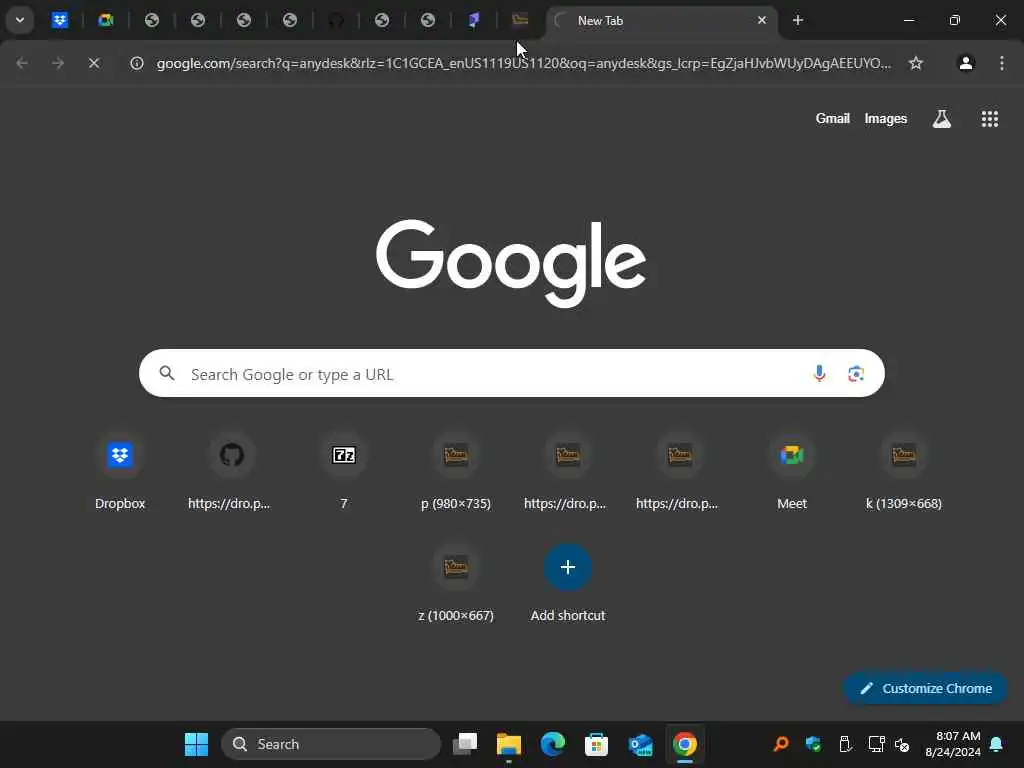Click the Google logo
This screenshot has height=768, width=1024.
pyautogui.click(x=511, y=263)
